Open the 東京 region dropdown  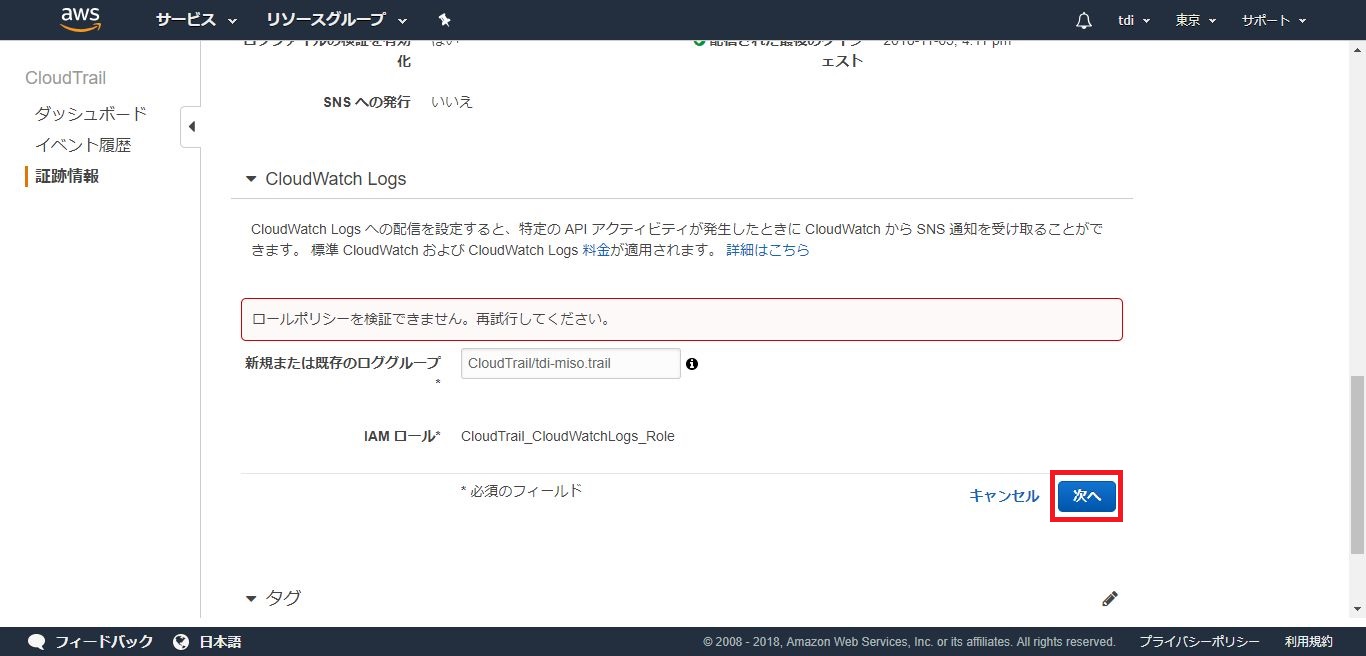click(x=1195, y=21)
